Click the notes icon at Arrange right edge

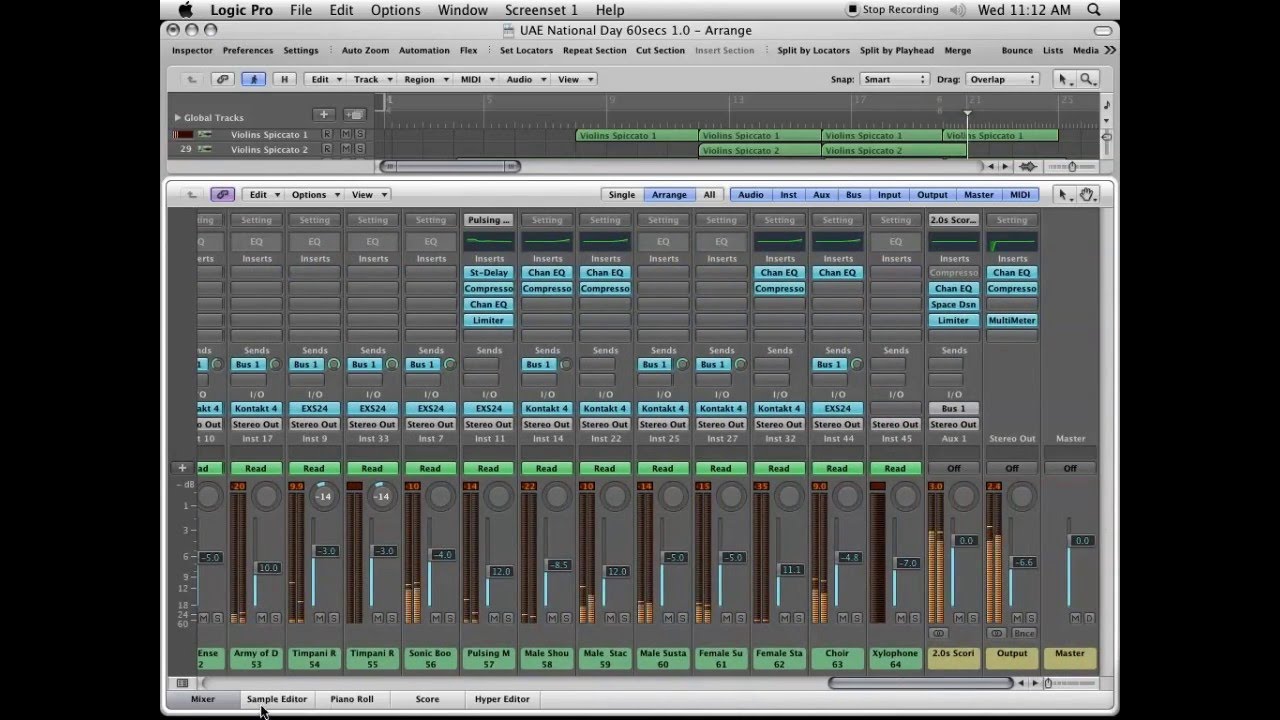tap(1106, 104)
